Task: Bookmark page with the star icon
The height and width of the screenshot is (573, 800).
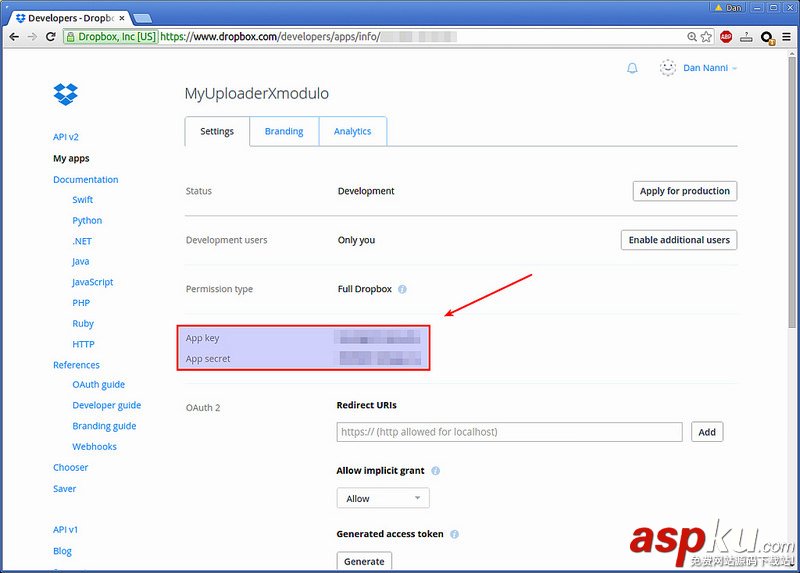Action: point(706,37)
